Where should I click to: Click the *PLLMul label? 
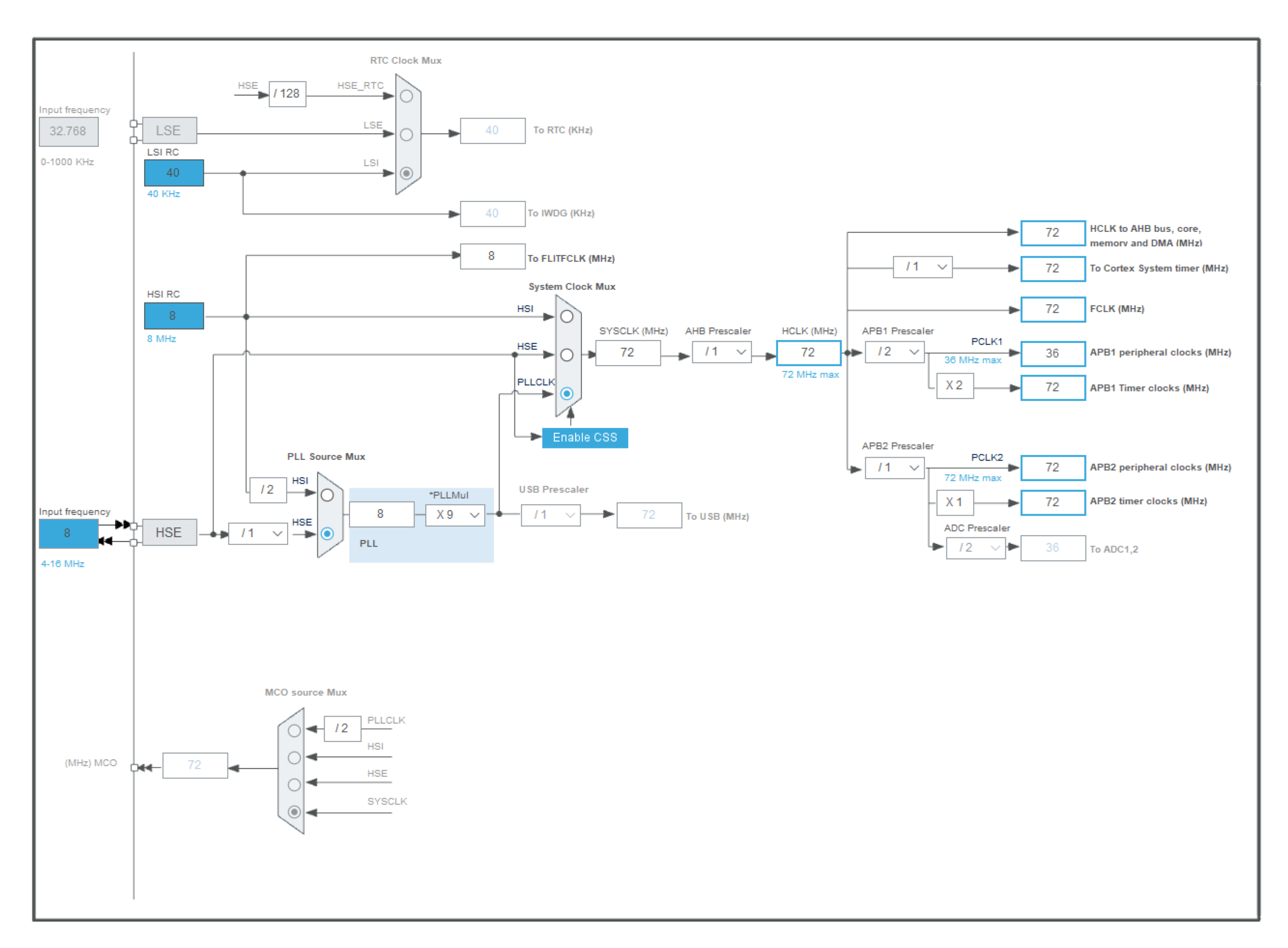coord(448,495)
